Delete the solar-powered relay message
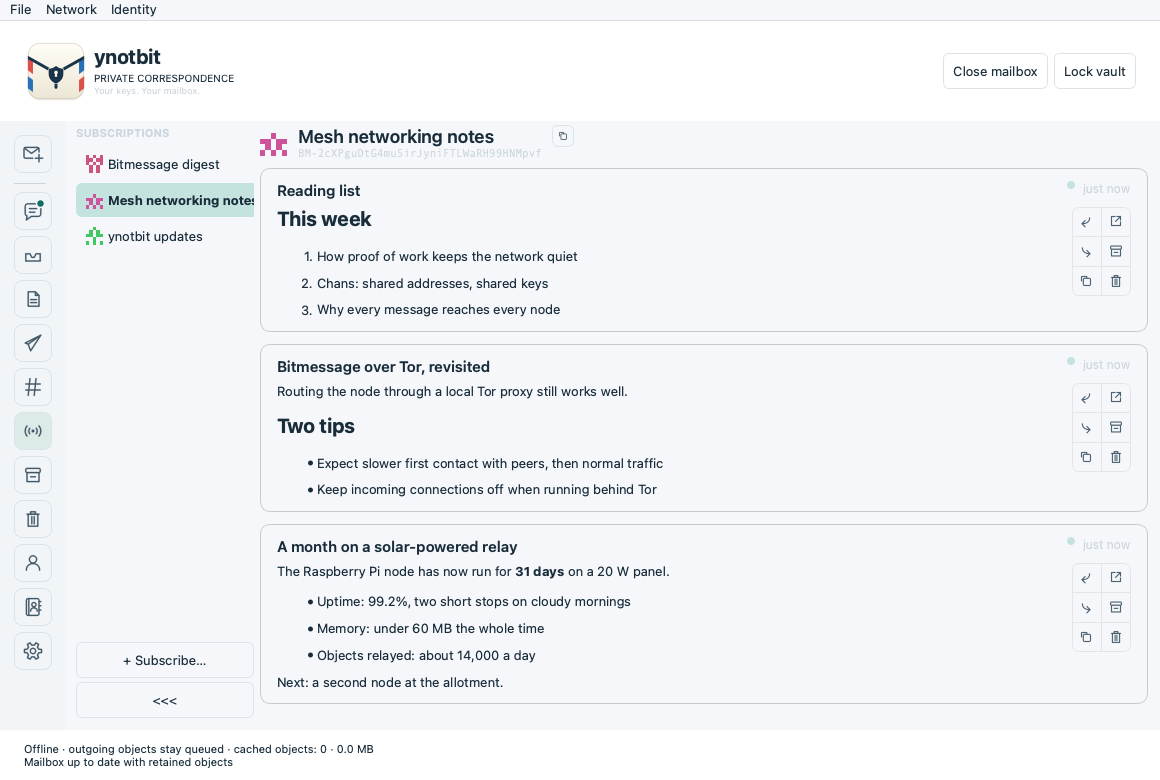The width and height of the screenshot is (1160, 780). click(x=1116, y=637)
